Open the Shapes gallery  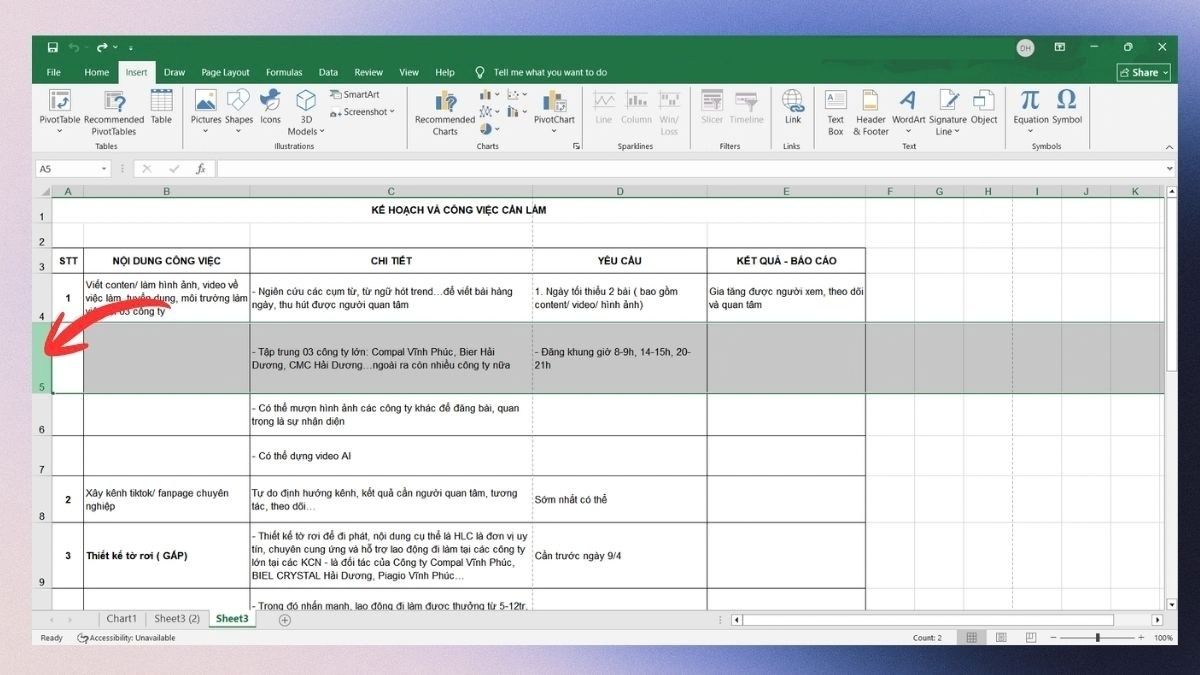[x=239, y=111]
